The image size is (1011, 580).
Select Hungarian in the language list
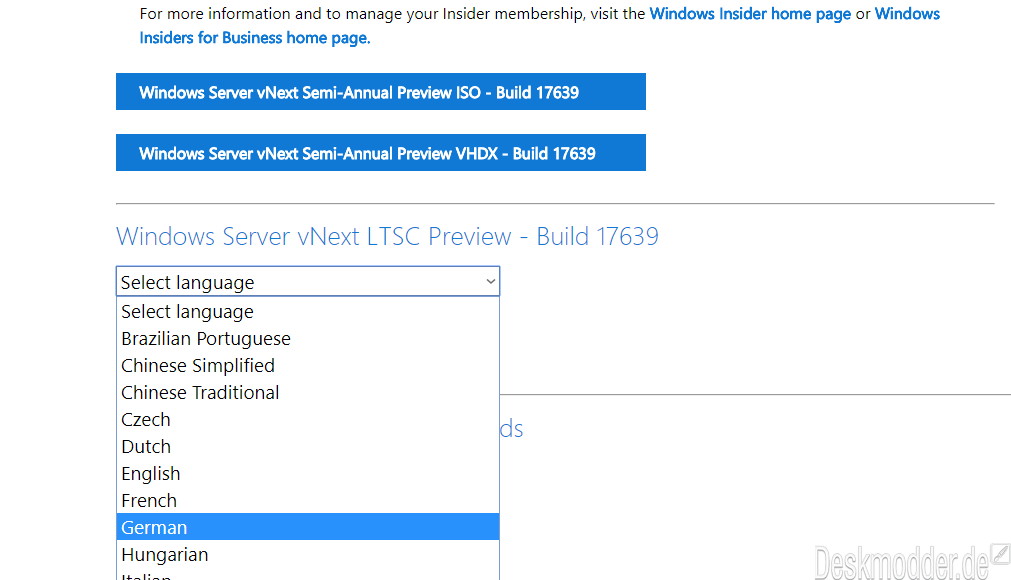coord(308,555)
